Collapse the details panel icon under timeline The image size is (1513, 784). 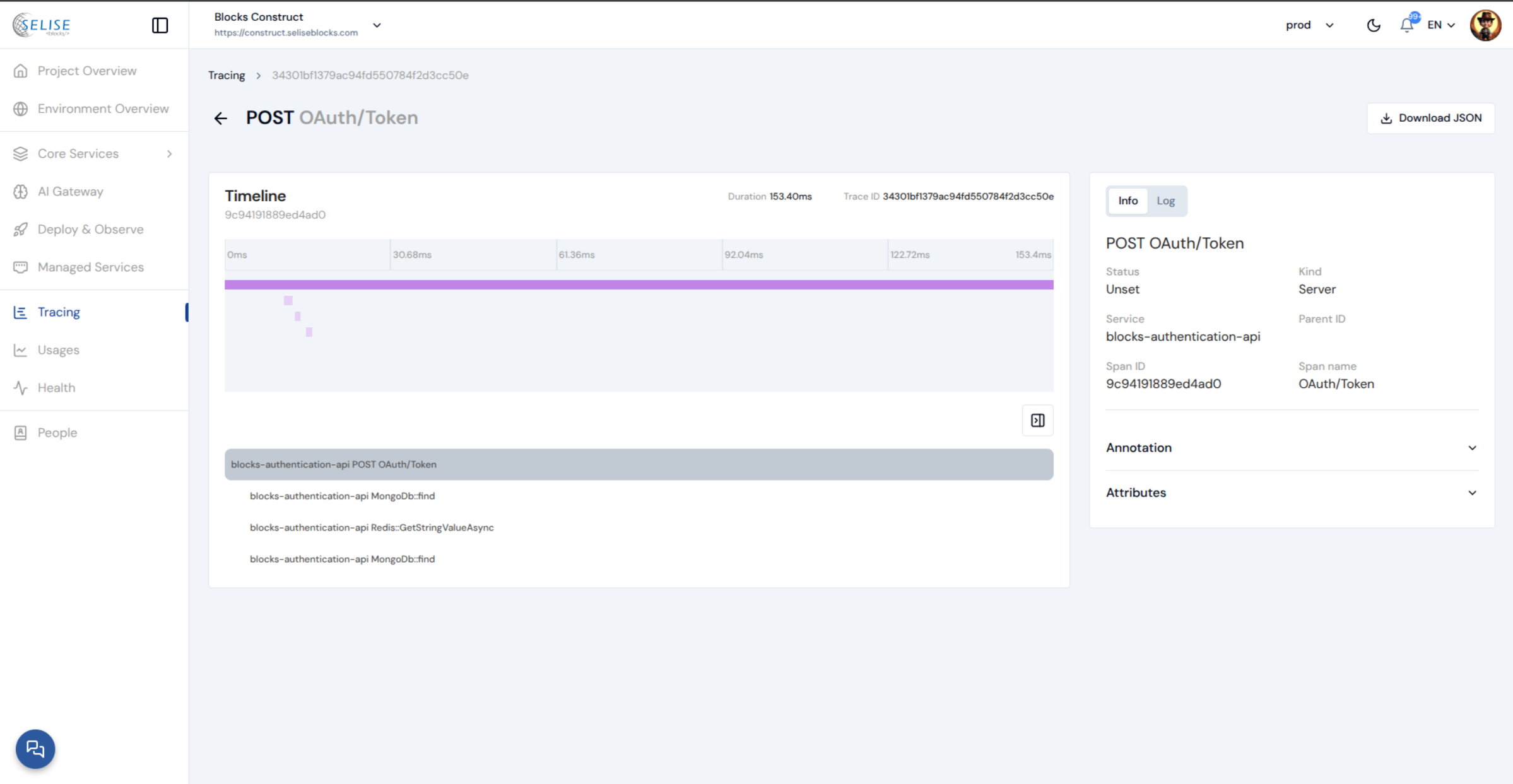point(1037,421)
